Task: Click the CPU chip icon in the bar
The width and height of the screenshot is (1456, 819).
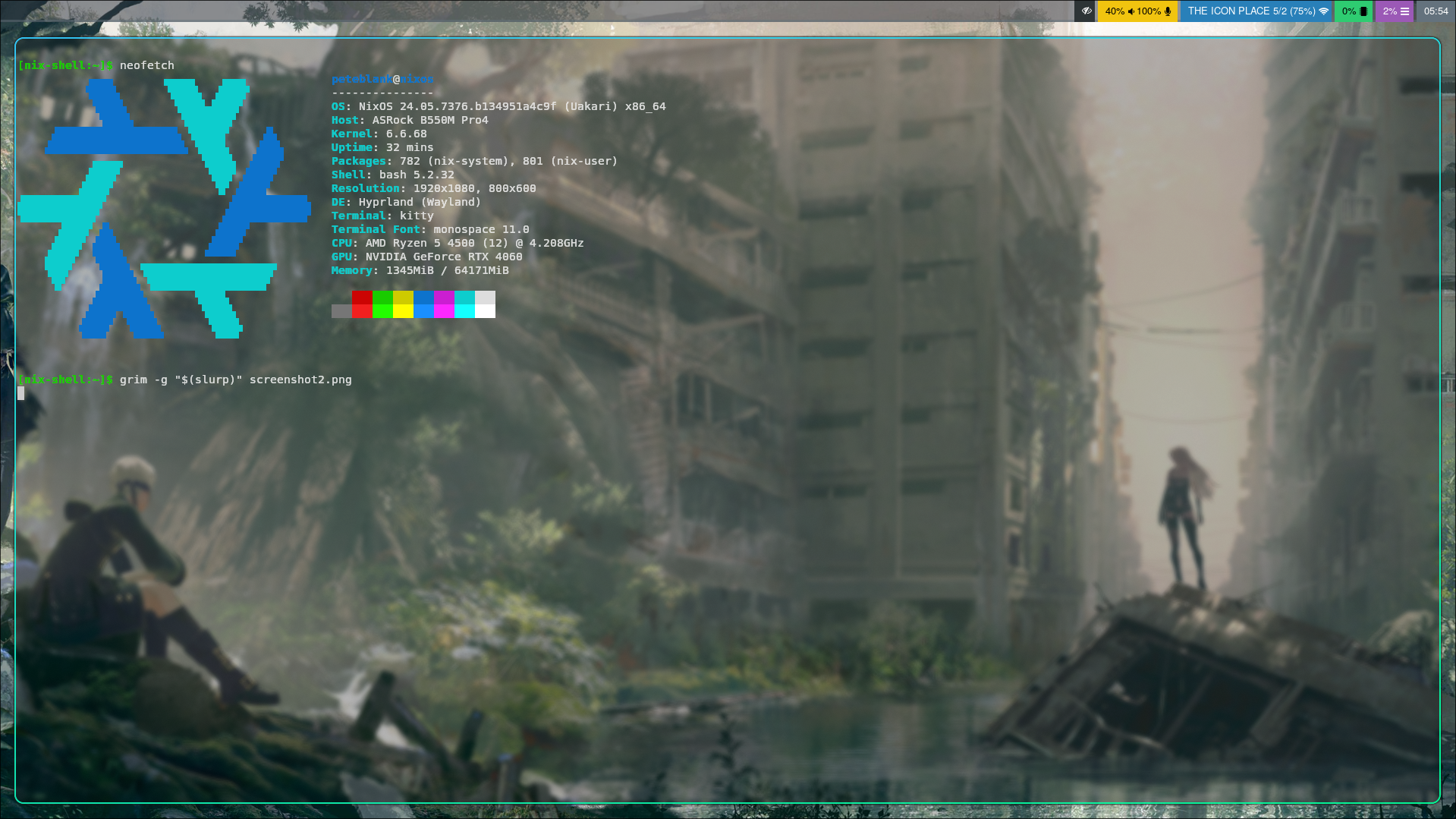Action: click(1363, 11)
